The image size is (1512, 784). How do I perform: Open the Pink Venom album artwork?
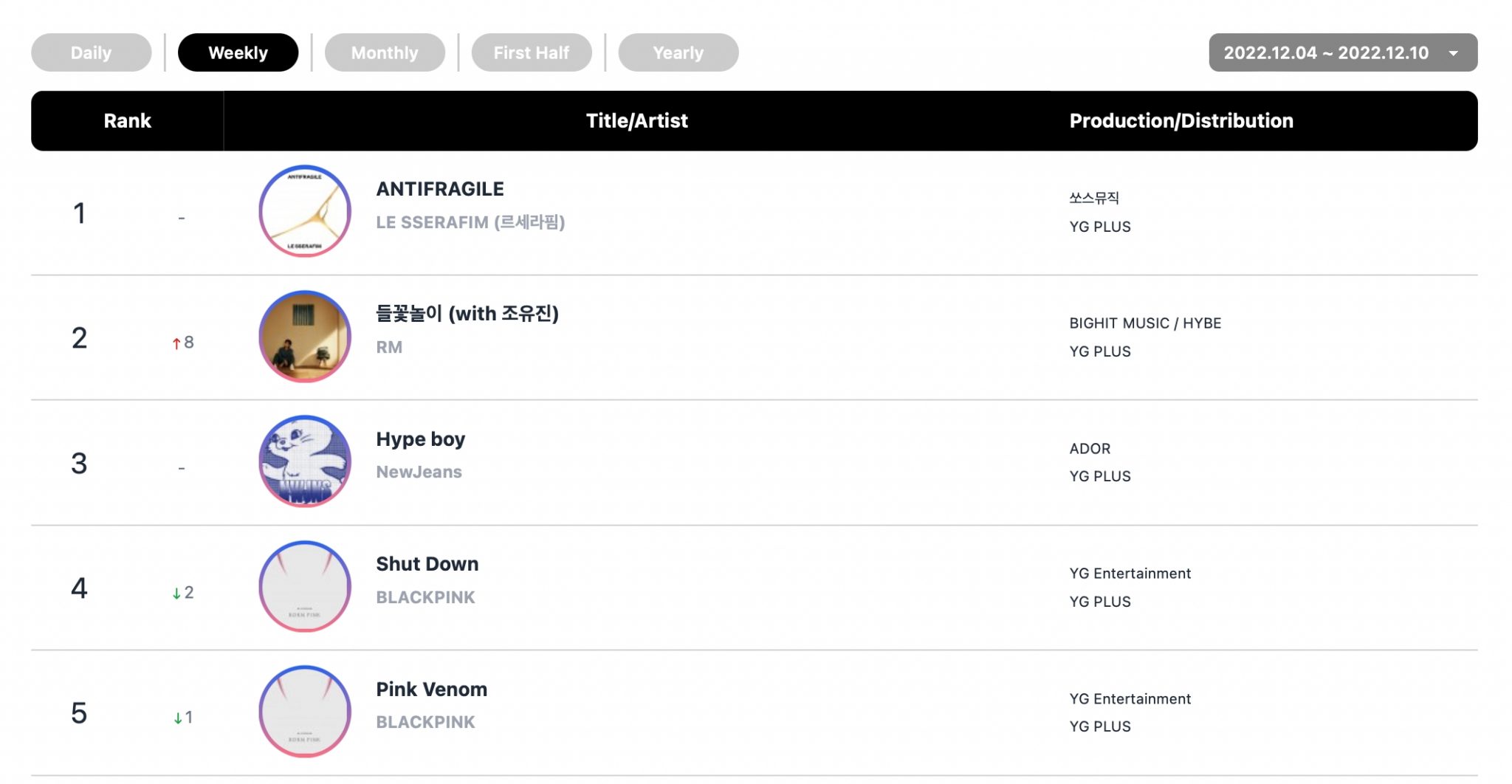[303, 710]
